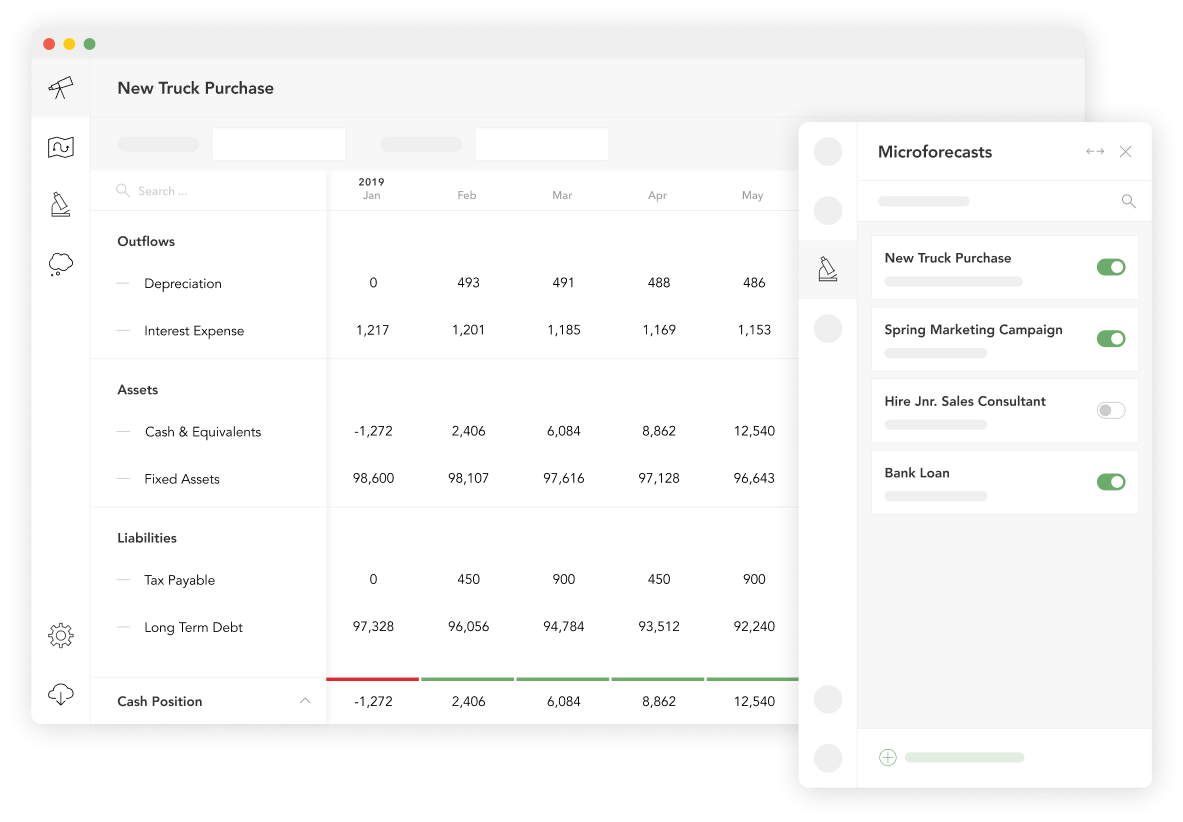1183x822 pixels.
Task: Select the microscope icon in the left sidebar
Action: [60, 204]
